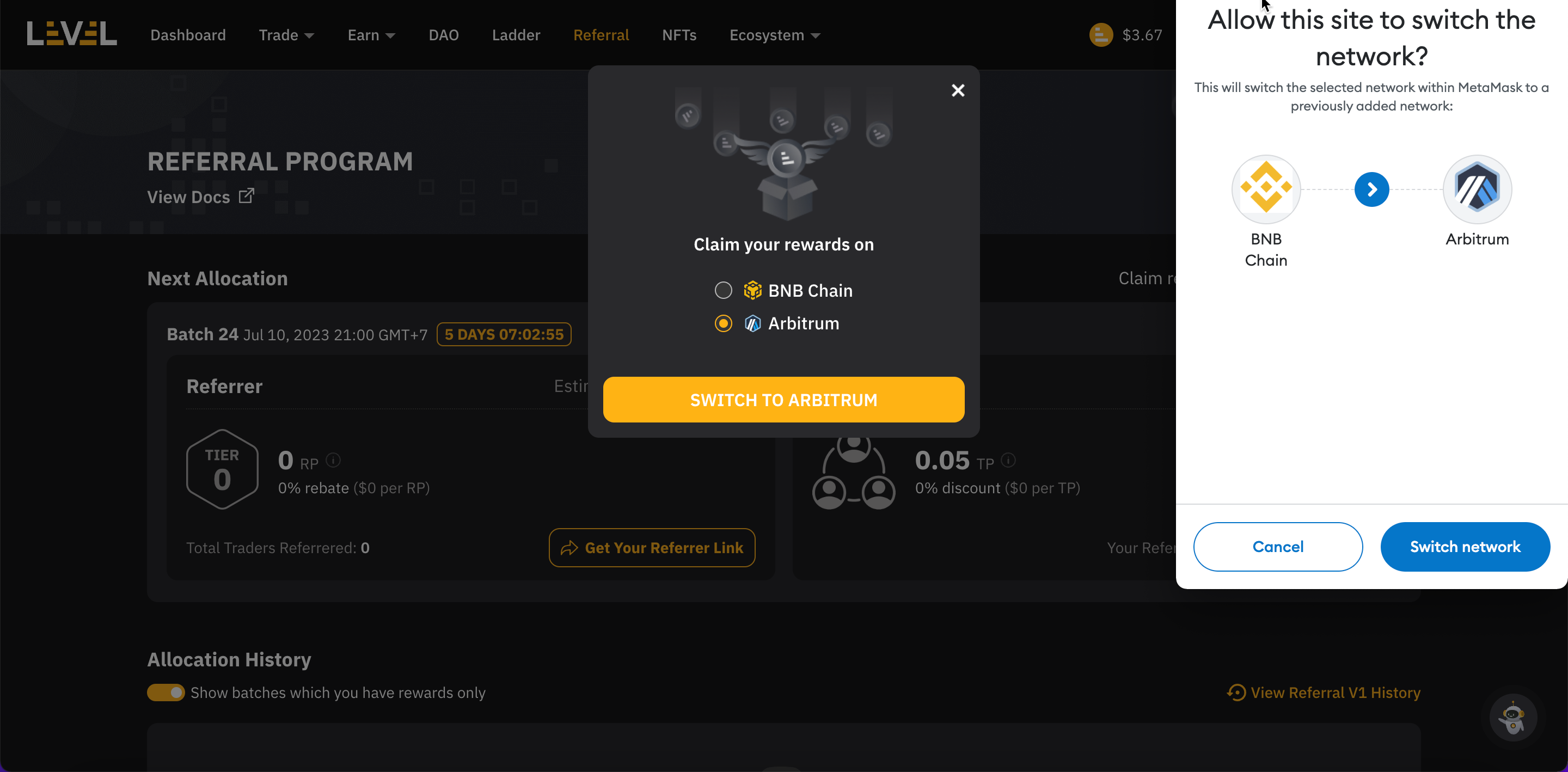This screenshot has height=772, width=1568.
Task: Click the blue arrow between networks
Action: pyautogui.click(x=1371, y=190)
